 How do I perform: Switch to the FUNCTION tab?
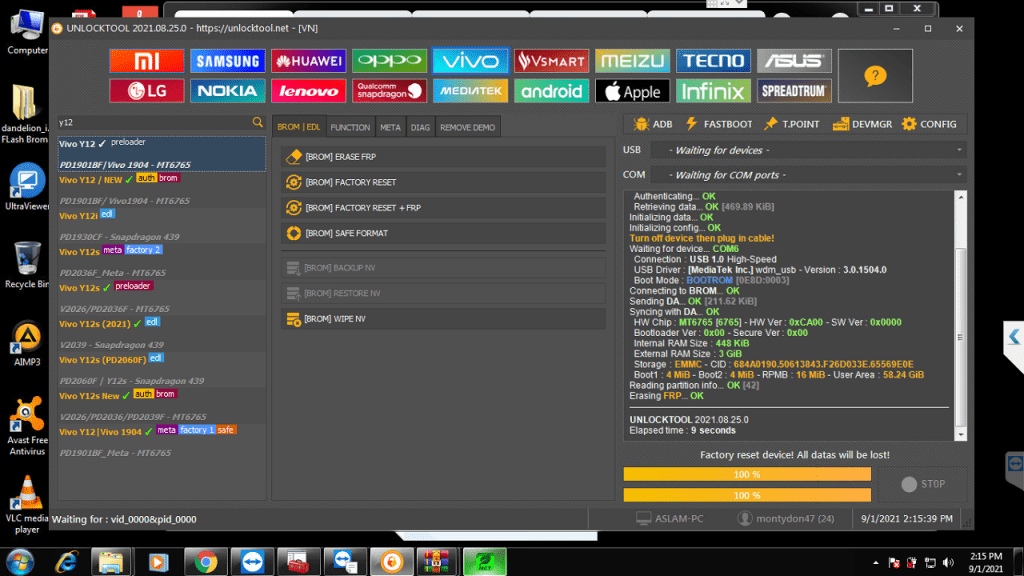coord(350,127)
